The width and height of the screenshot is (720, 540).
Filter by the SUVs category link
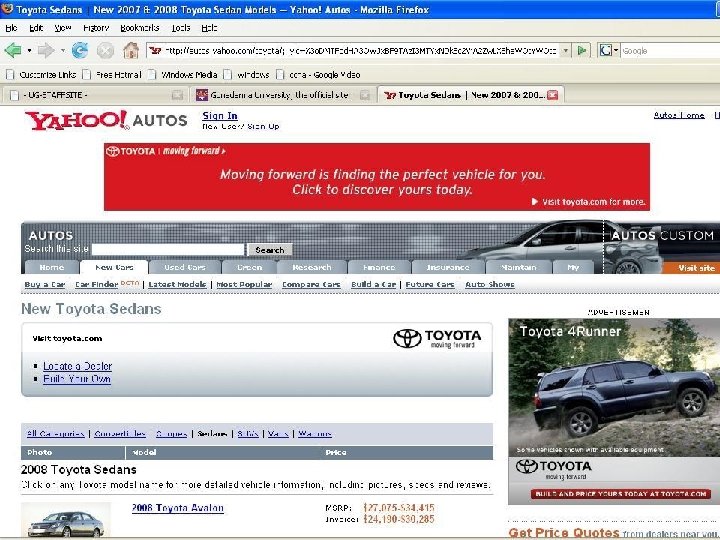[x=248, y=433]
